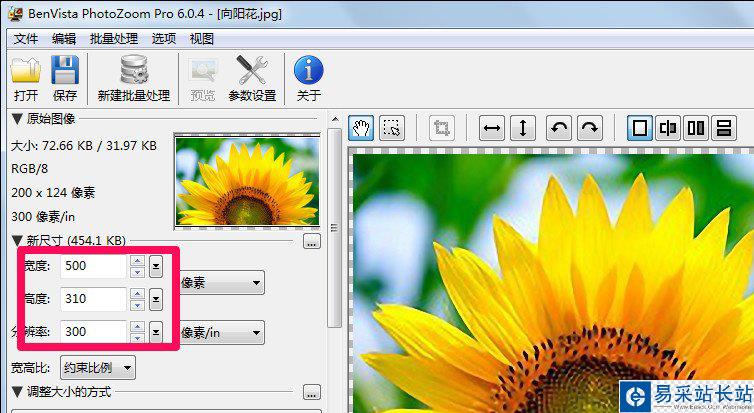
Task: Click the 高度 input field
Action: tap(93, 299)
